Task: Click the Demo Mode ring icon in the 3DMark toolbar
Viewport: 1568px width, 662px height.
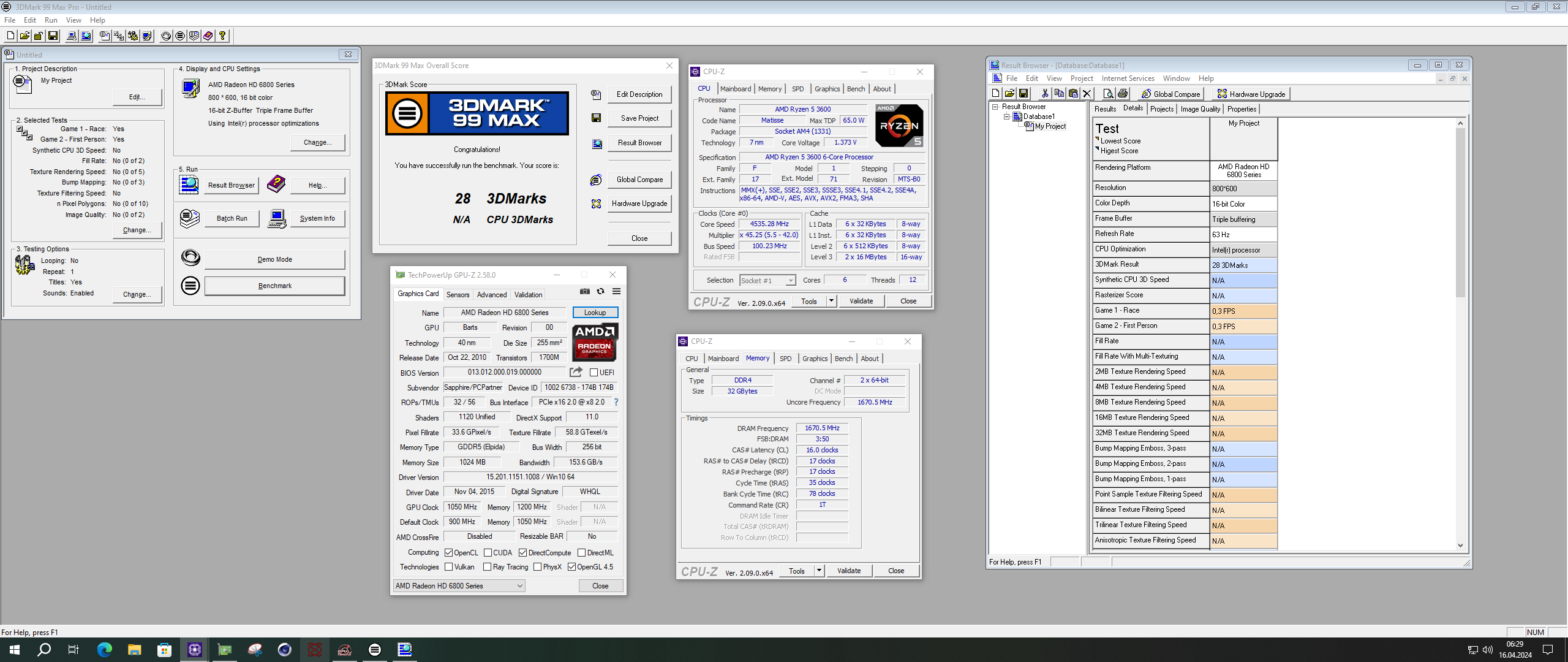Action: (166, 36)
